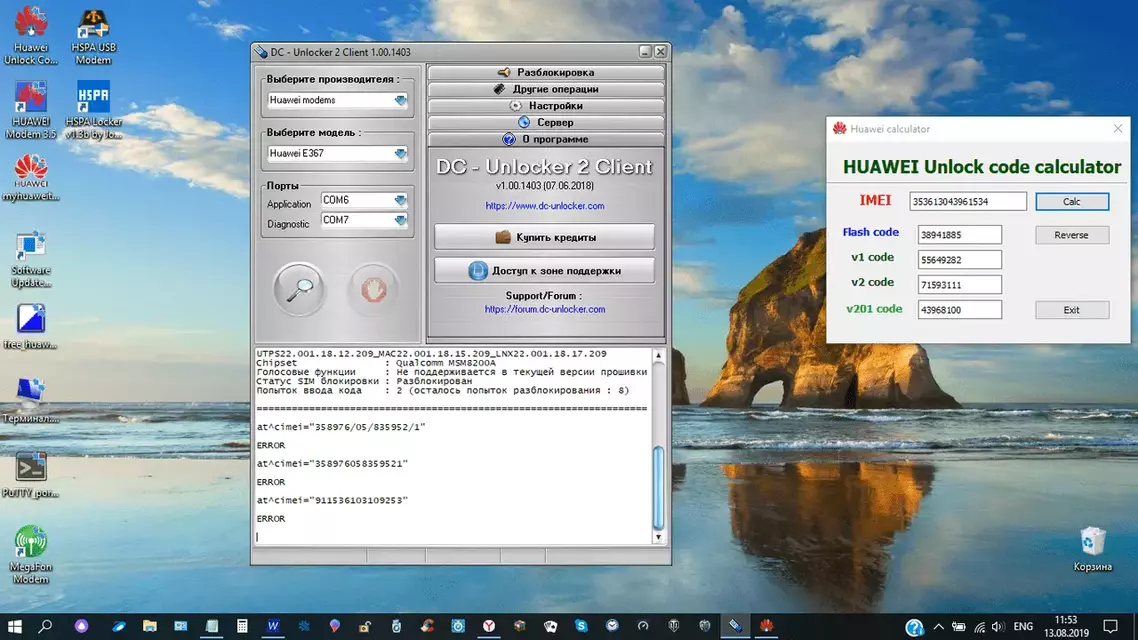Screen dimensions: 1138x640
Task: Open the Windows Start menu
Action: [14, 626]
